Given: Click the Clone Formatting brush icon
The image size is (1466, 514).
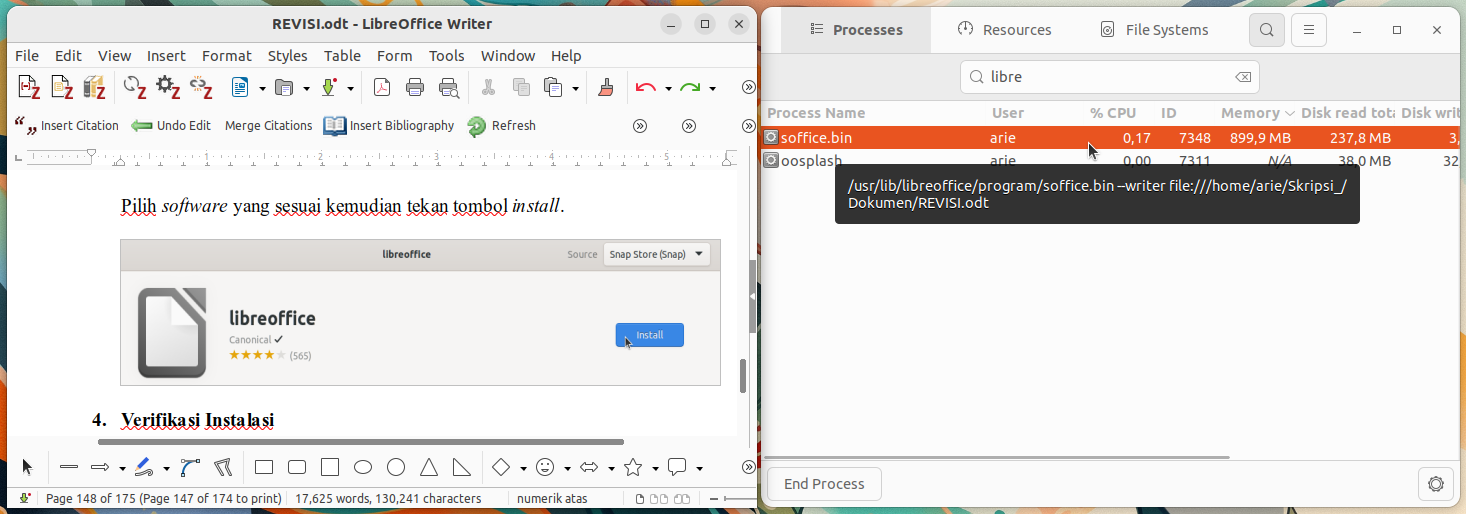Looking at the screenshot, I should [x=605, y=88].
